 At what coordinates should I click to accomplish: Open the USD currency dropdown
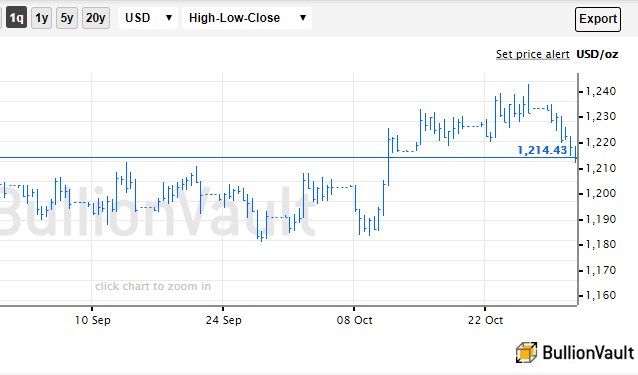[148, 18]
